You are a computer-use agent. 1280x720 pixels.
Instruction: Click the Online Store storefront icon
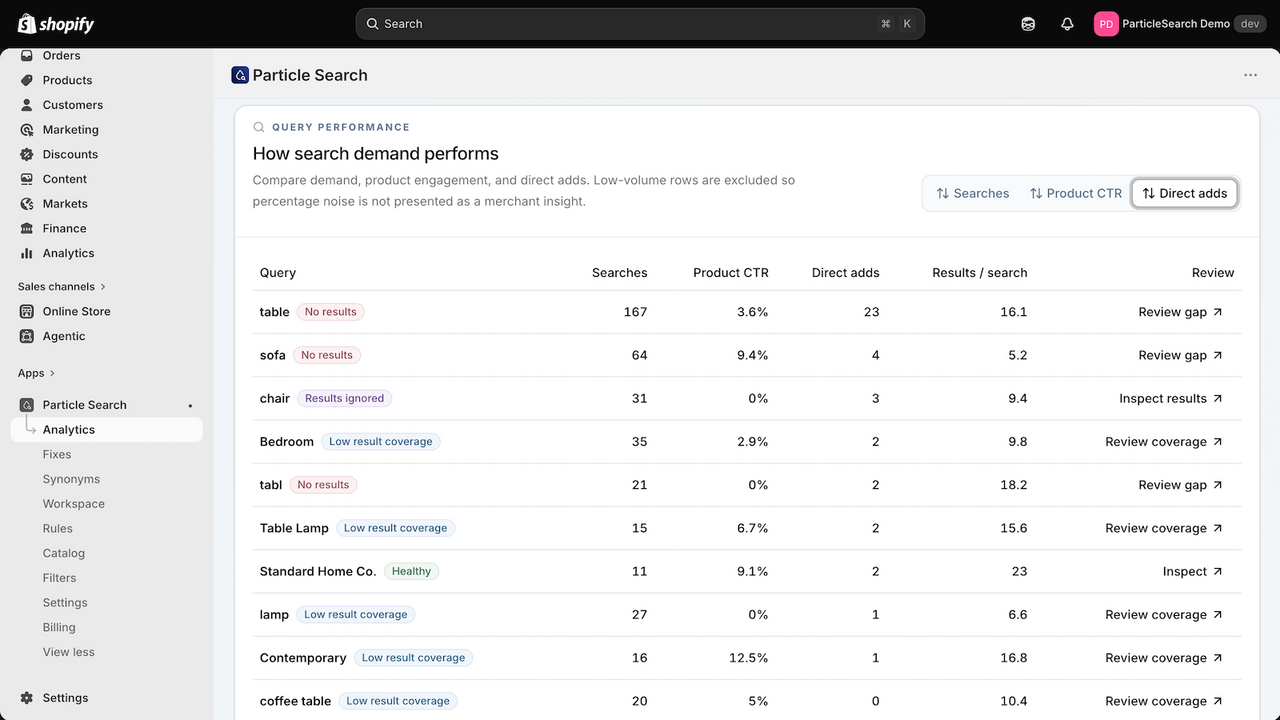tap(27, 311)
